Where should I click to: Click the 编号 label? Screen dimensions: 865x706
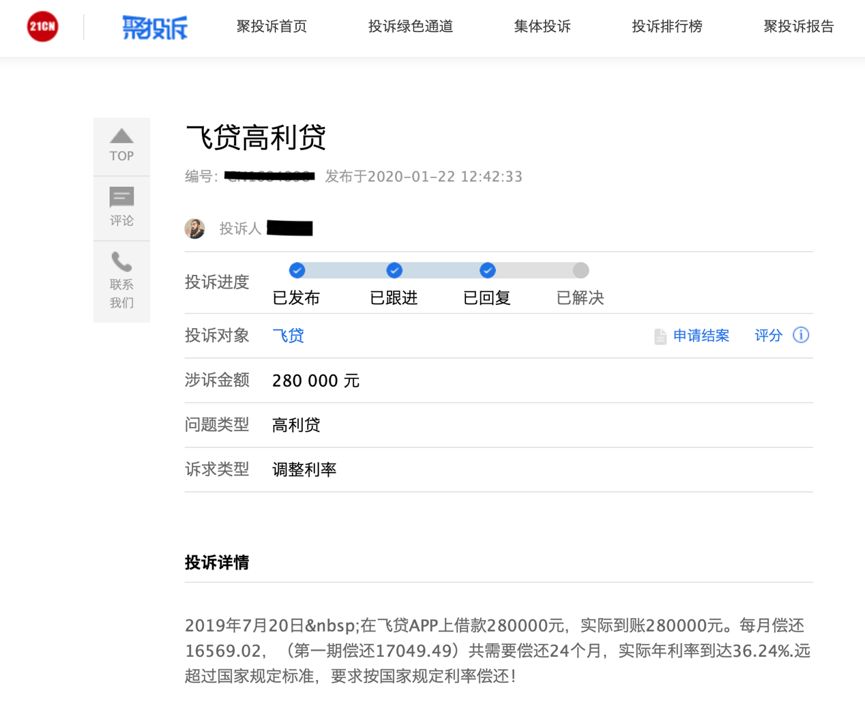click(201, 176)
